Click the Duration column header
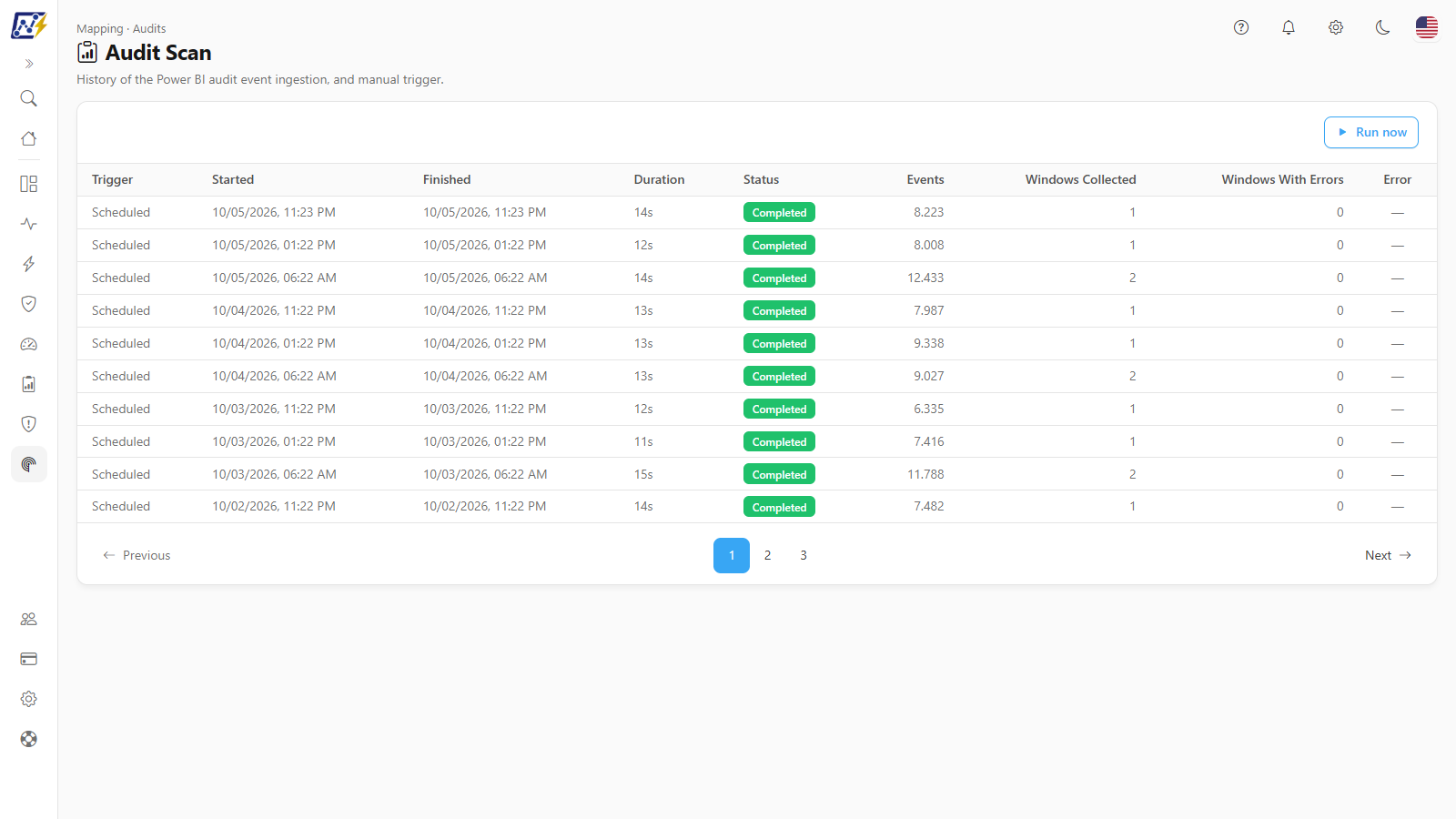The width and height of the screenshot is (1456, 819). [659, 180]
